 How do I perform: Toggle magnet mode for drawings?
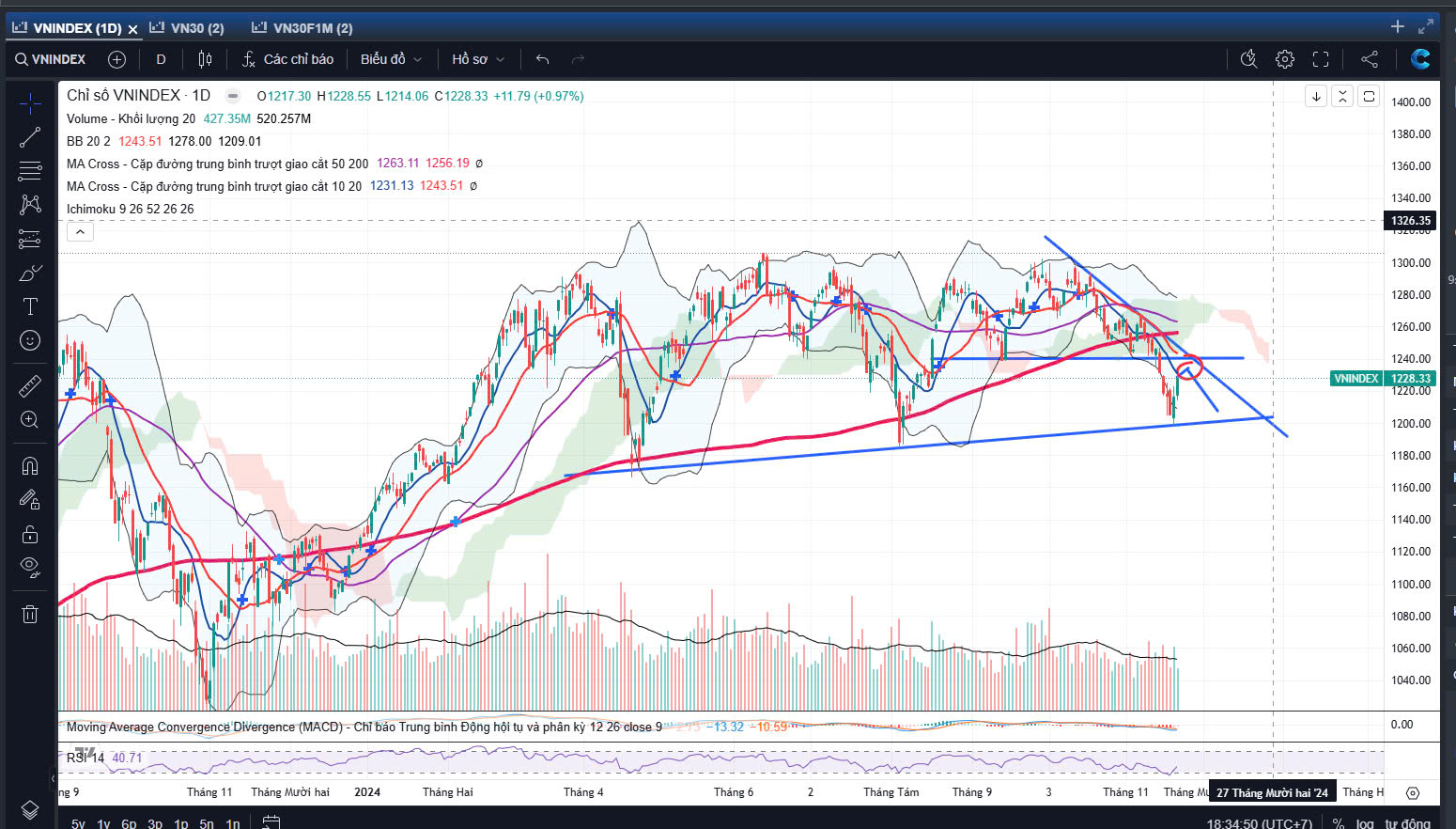(30, 465)
